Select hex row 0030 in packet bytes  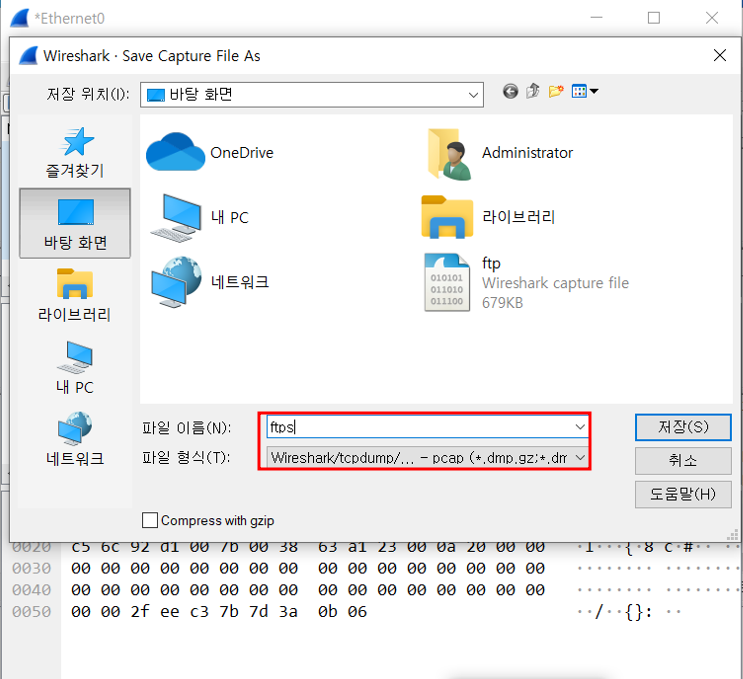tap(308, 568)
